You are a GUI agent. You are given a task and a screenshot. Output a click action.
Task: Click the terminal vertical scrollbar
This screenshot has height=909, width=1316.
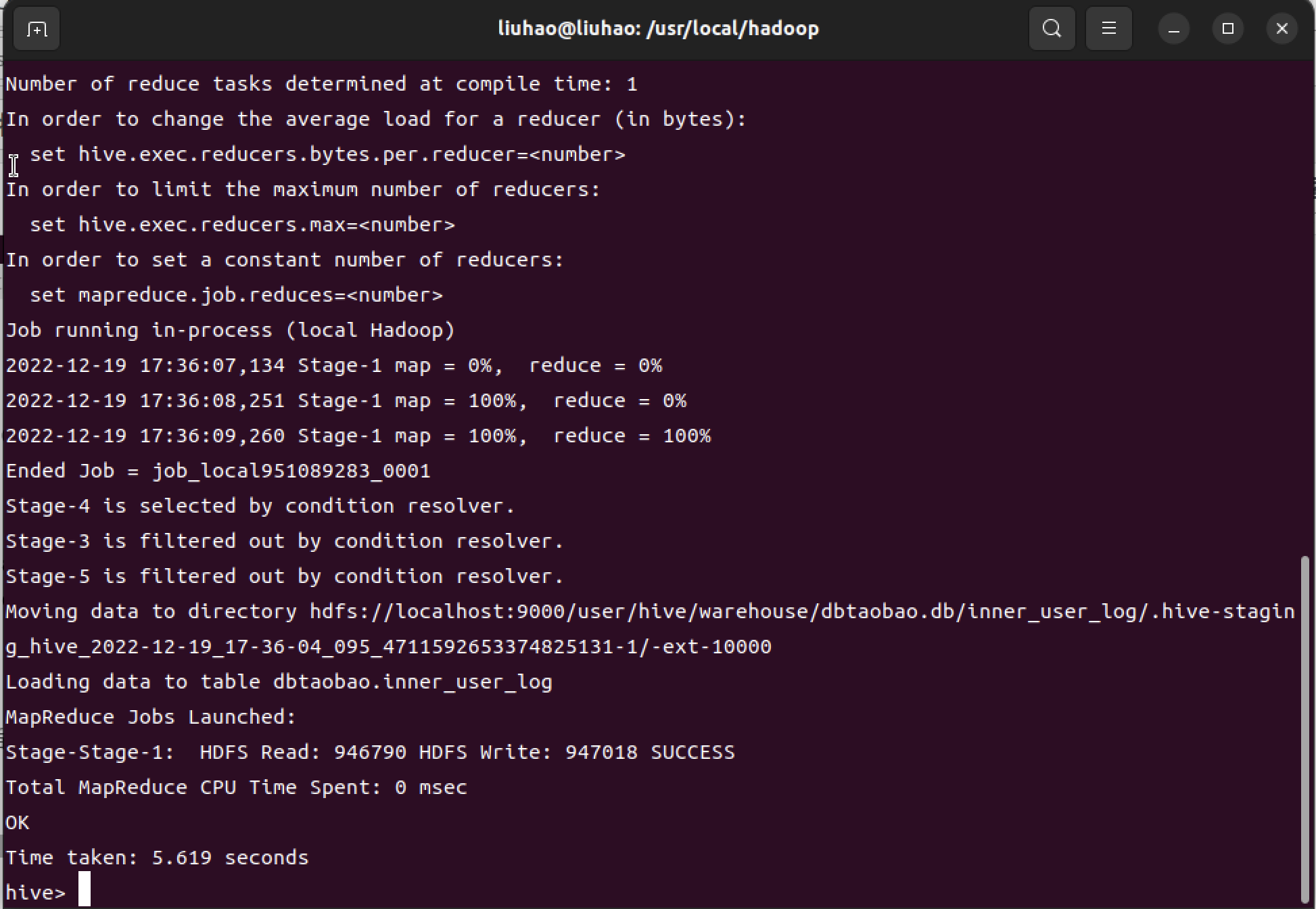point(1305,729)
